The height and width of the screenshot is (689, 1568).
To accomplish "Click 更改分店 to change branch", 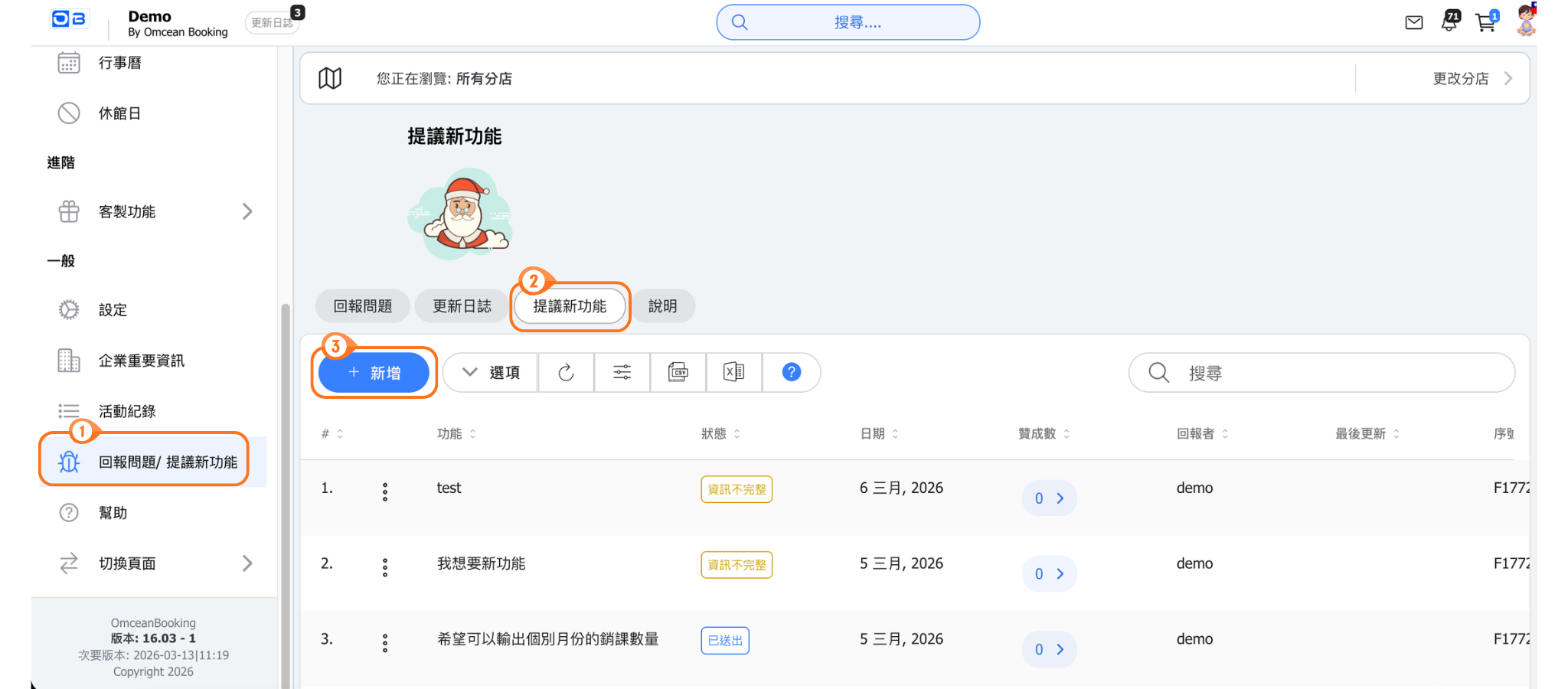I will click(1470, 79).
